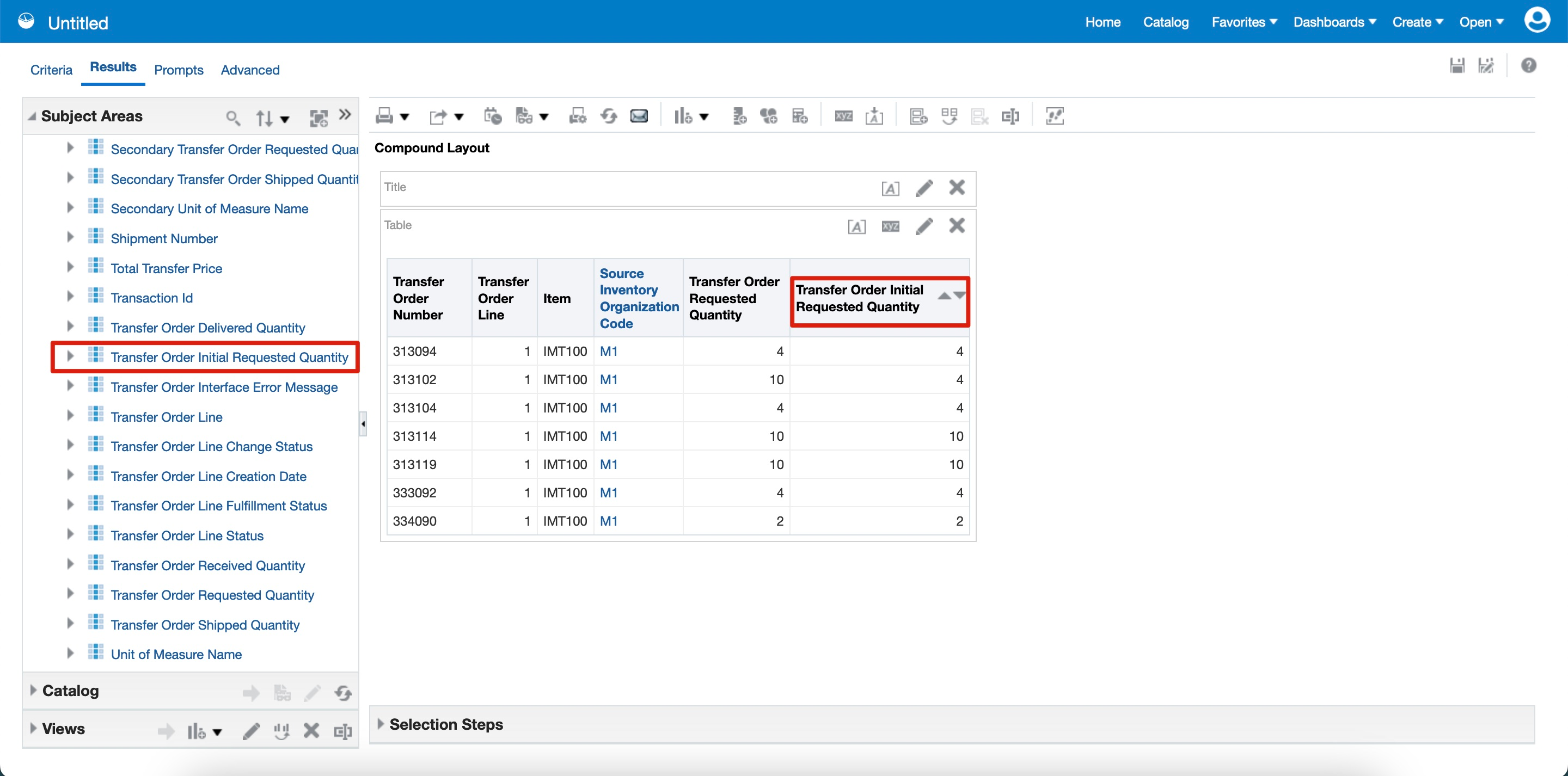Remove the Title view from the compound layout
1568x776 pixels.
[x=956, y=188]
